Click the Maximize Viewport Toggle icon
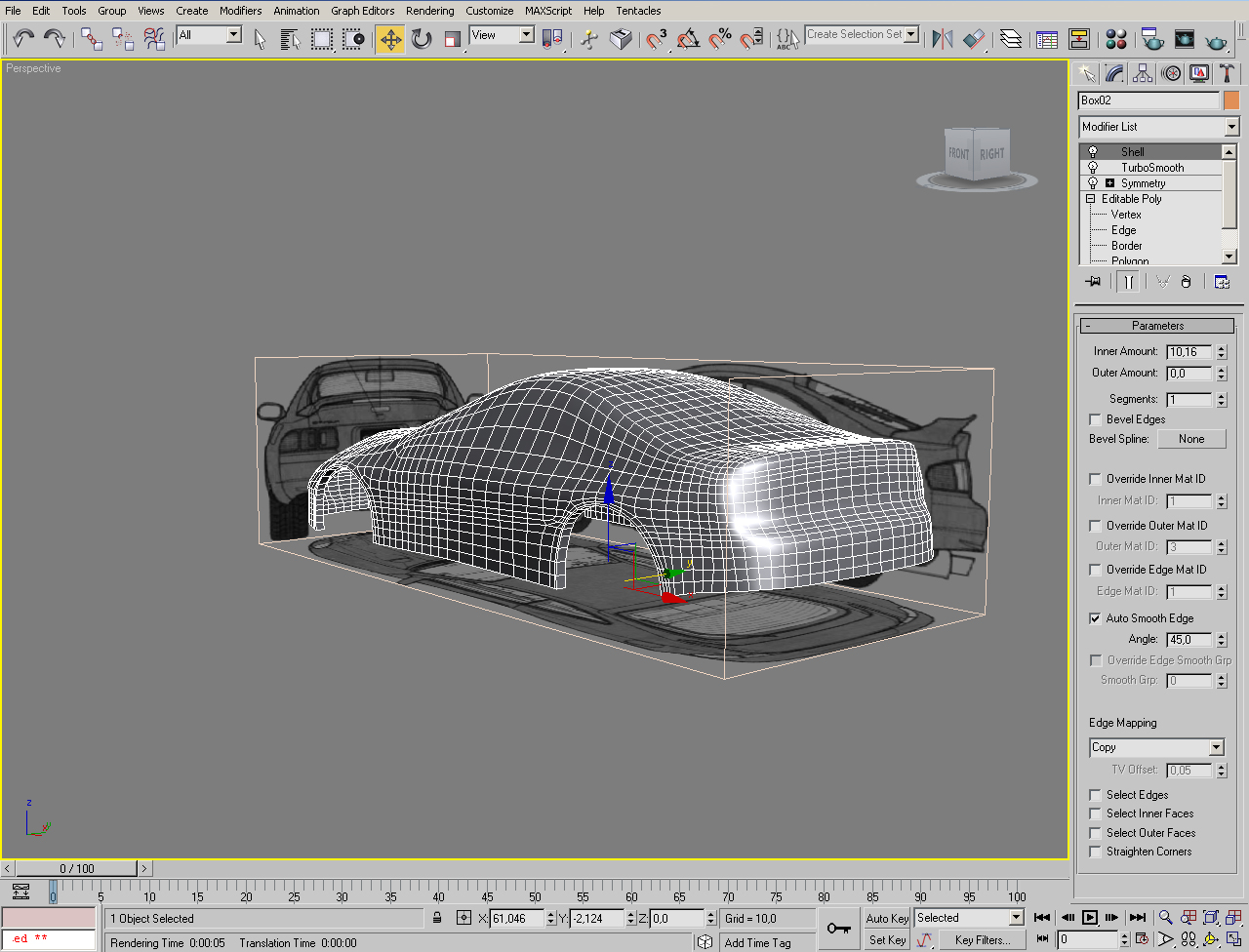The image size is (1249, 952). 1233,939
